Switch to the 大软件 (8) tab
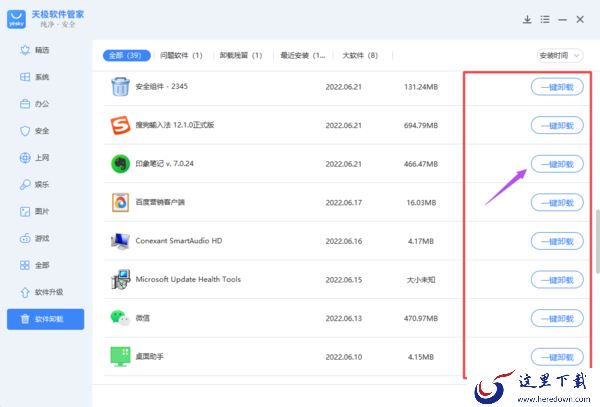The width and height of the screenshot is (600, 407). click(360, 55)
